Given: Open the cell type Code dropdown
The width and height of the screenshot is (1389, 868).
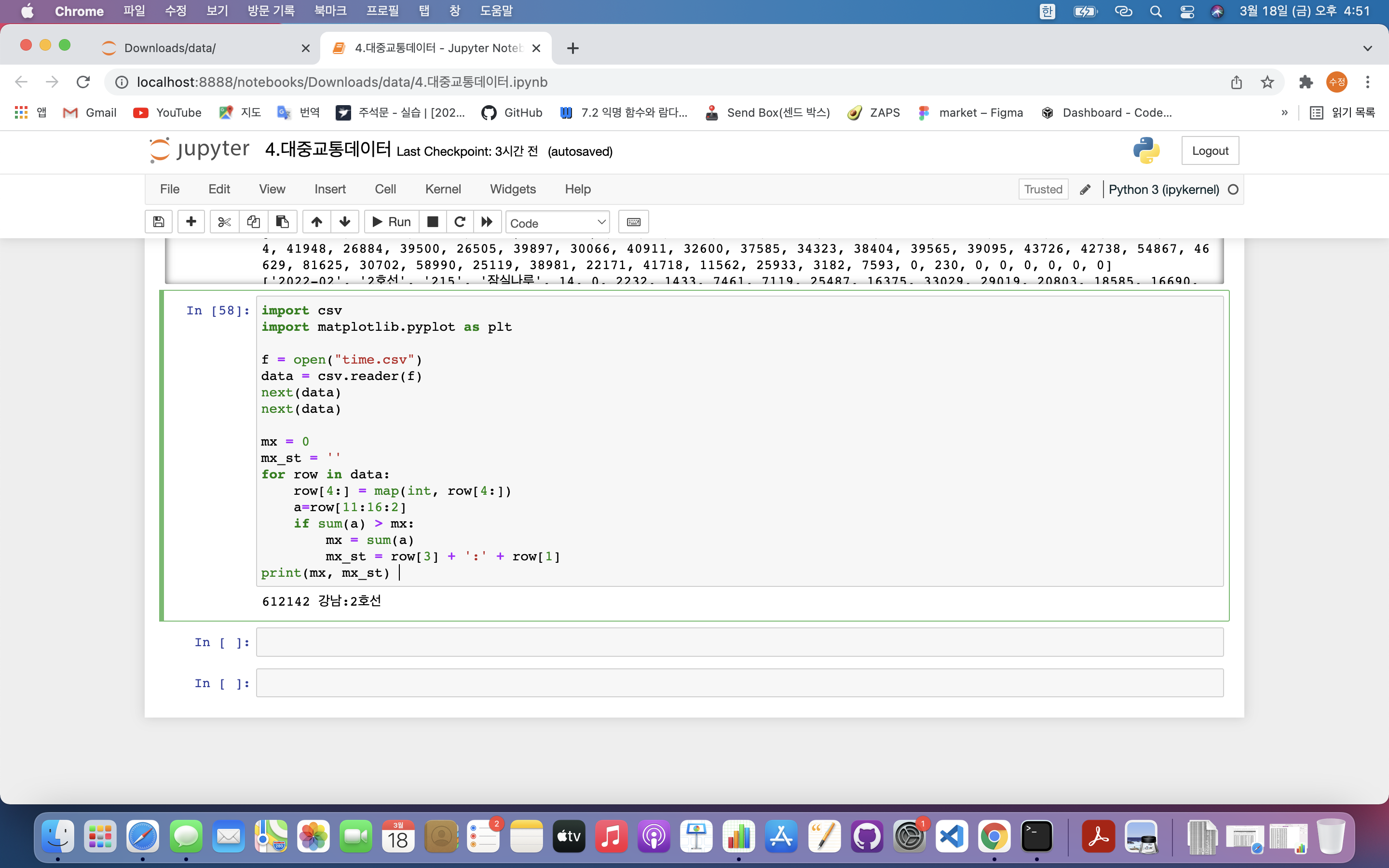Looking at the screenshot, I should (557, 223).
